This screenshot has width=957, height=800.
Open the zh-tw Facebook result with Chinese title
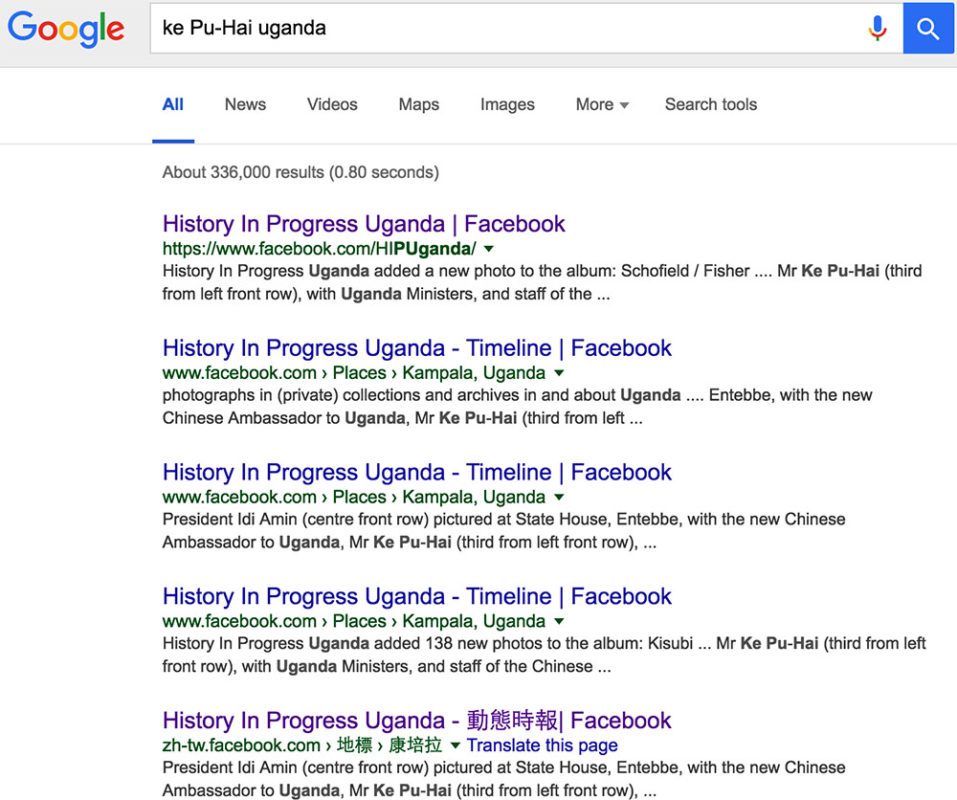coord(417,720)
